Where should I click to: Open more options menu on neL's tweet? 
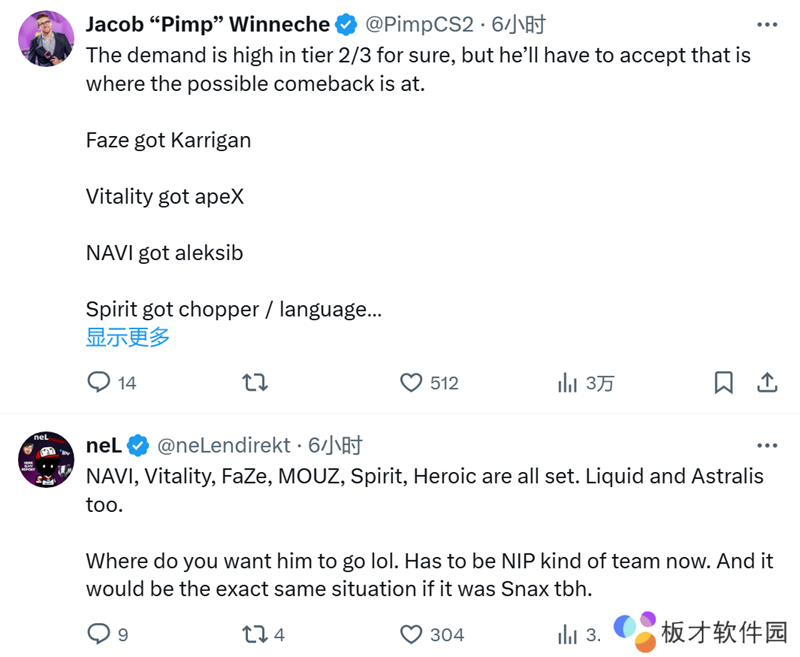coord(767,446)
